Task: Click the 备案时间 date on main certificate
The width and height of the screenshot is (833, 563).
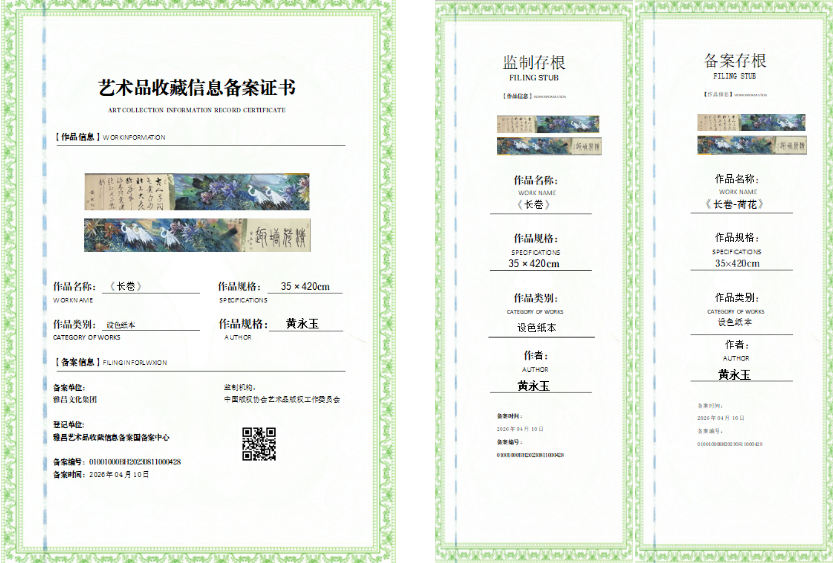Action: click(119, 474)
